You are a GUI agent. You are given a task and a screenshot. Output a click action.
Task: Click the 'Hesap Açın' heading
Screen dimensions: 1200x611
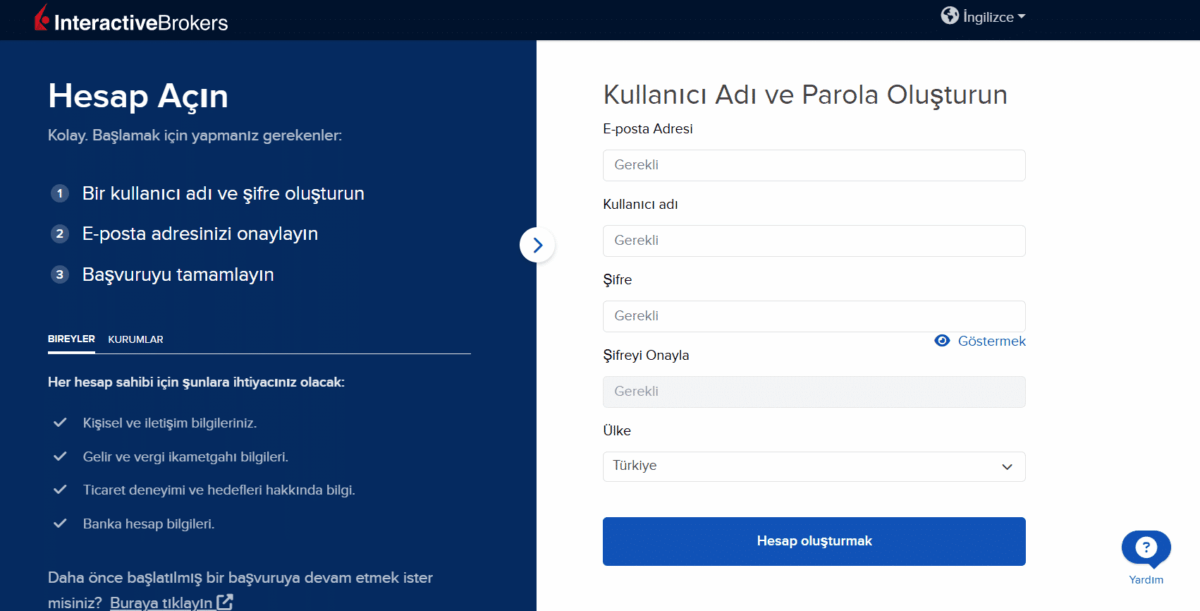point(138,97)
